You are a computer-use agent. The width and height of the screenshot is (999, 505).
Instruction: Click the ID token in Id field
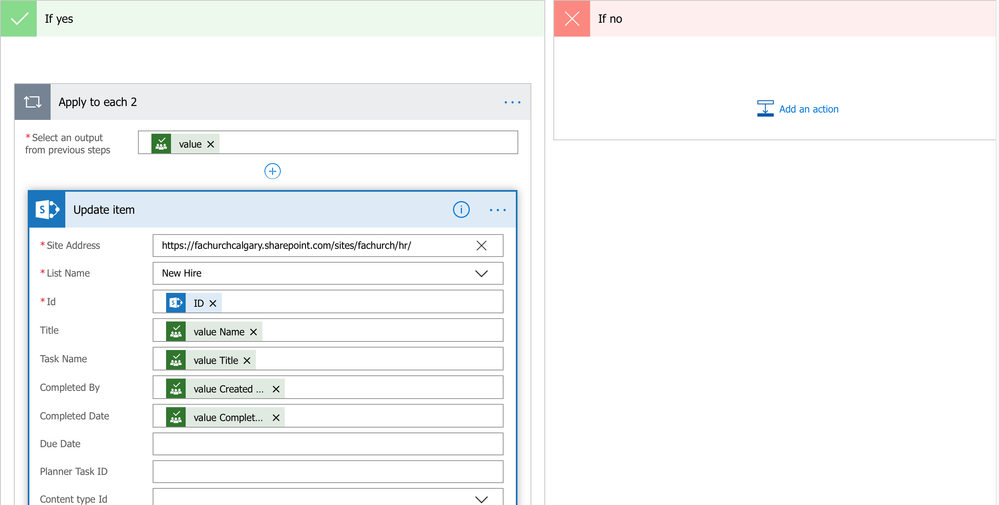tap(194, 303)
